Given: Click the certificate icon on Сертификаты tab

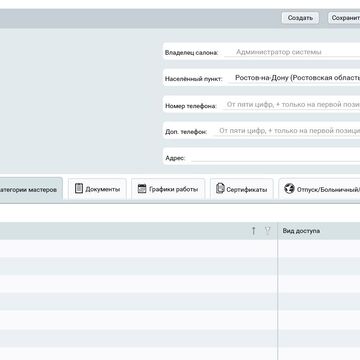Looking at the screenshot, I should coord(220,189).
